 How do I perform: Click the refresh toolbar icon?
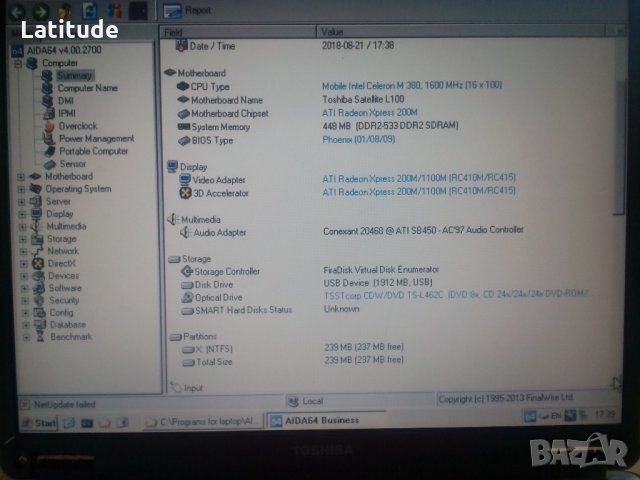click(89, 11)
